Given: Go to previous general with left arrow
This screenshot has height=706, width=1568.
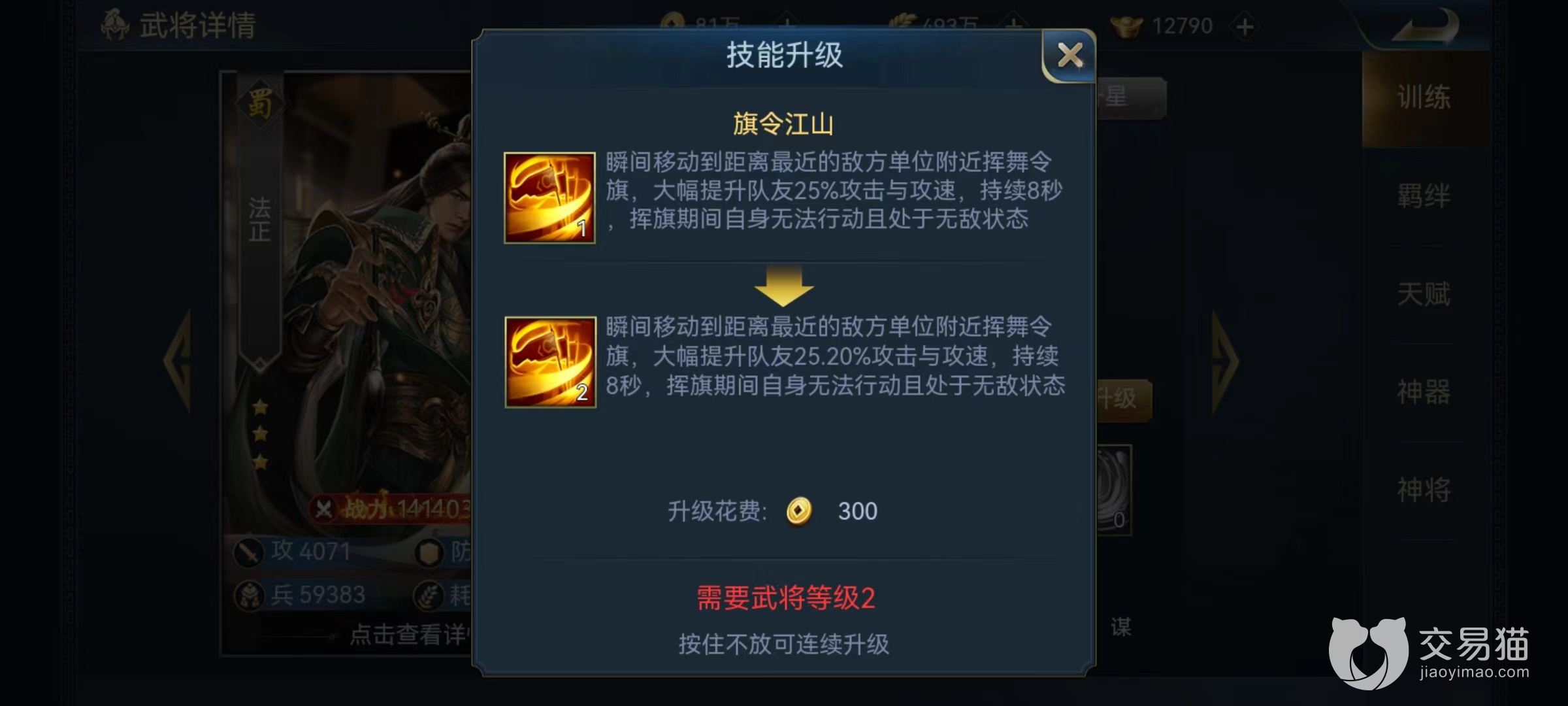Looking at the screenshot, I should coord(178,361).
